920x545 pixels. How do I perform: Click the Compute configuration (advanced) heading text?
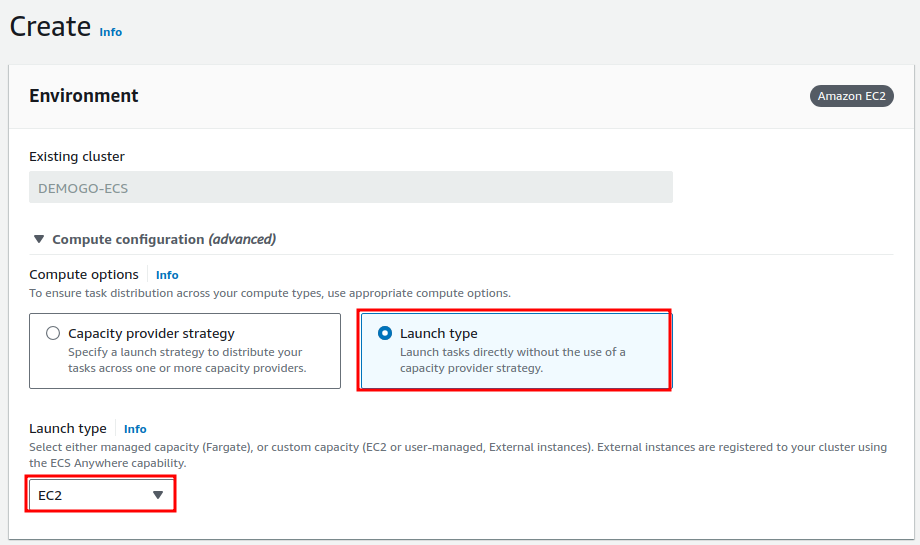(164, 239)
